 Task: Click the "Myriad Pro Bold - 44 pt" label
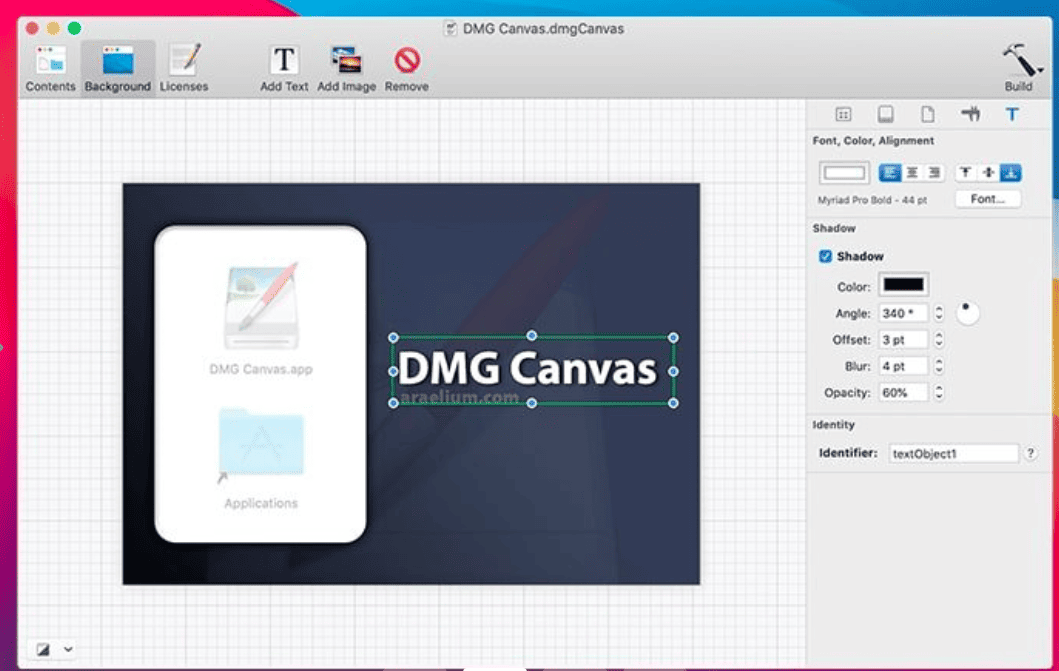pos(872,200)
